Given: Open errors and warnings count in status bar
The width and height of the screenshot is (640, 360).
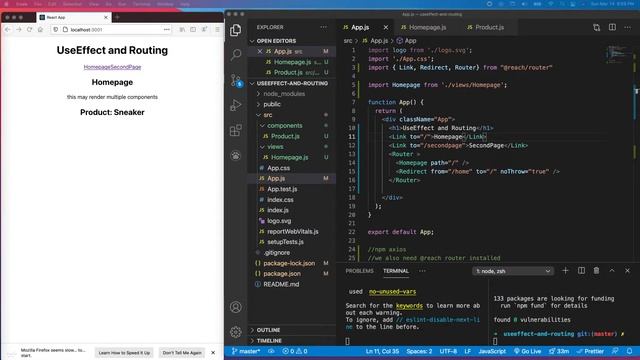Looking at the screenshot, I should [295, 351].
